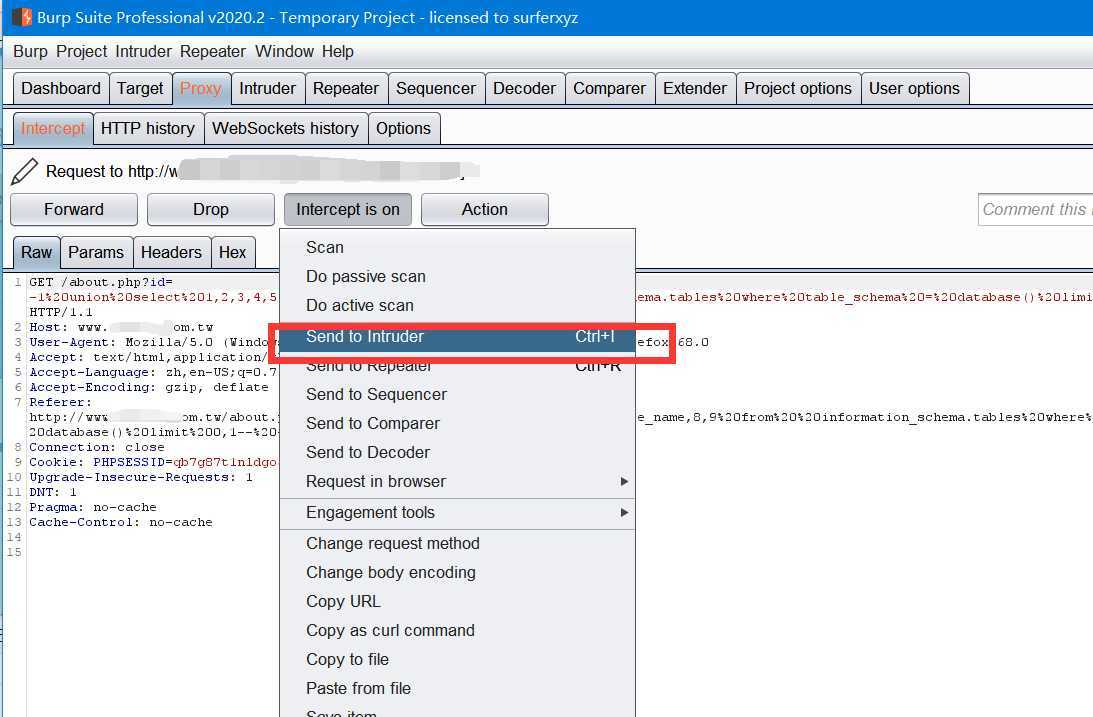The width and height of the screenshot is (1093, 717).
Task: Choose Send to Comparer
Action: coord(457,424)
